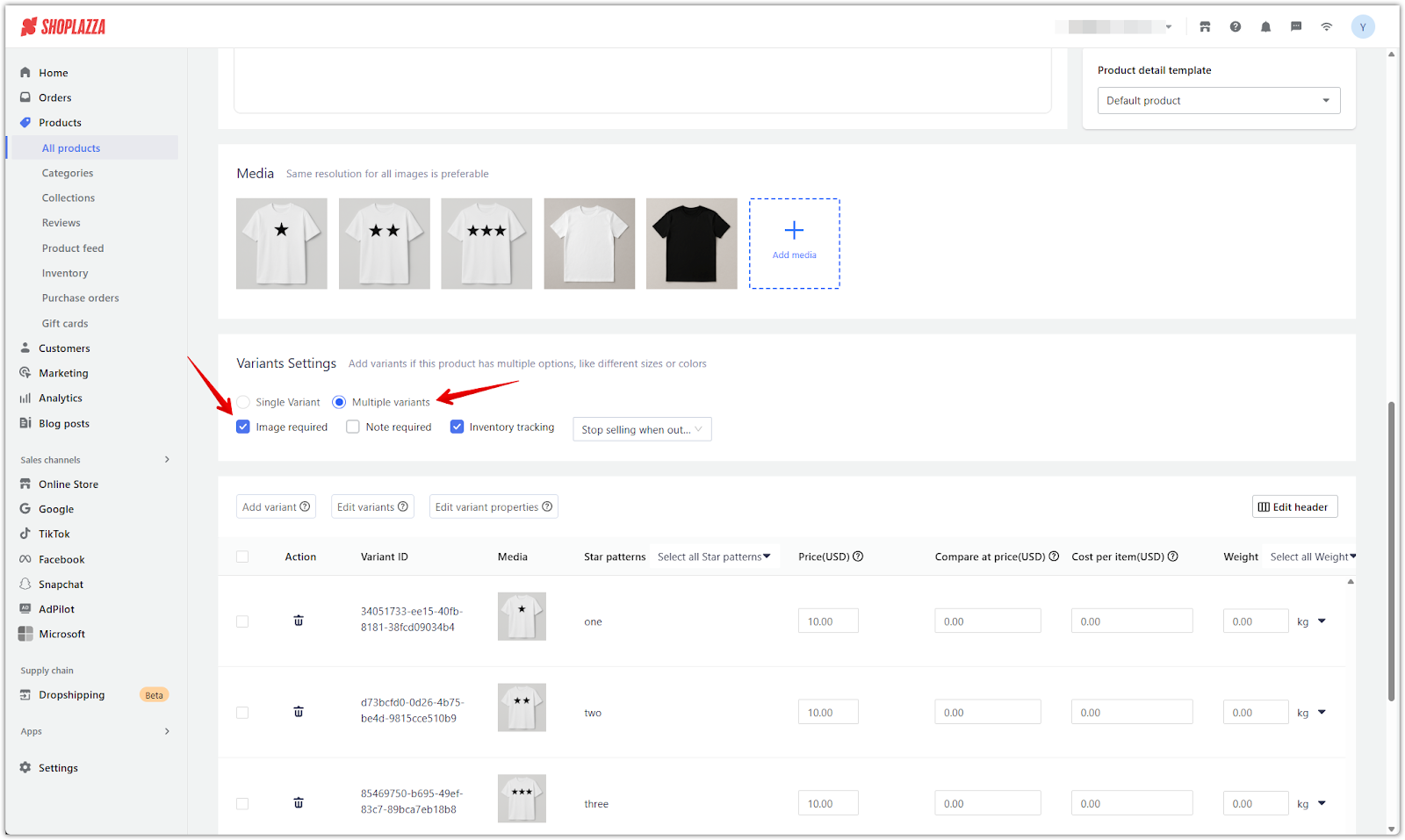1405x840 pixels.
Task: Open the Select all Weight dropdown
Action: click(1313, 556)
